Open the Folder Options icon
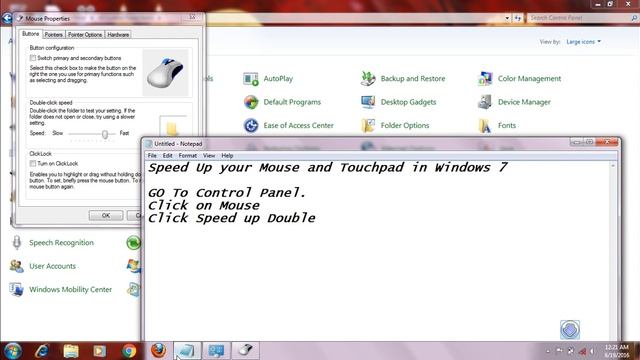This screenshot has width=640, height=360. coord(368,125)
